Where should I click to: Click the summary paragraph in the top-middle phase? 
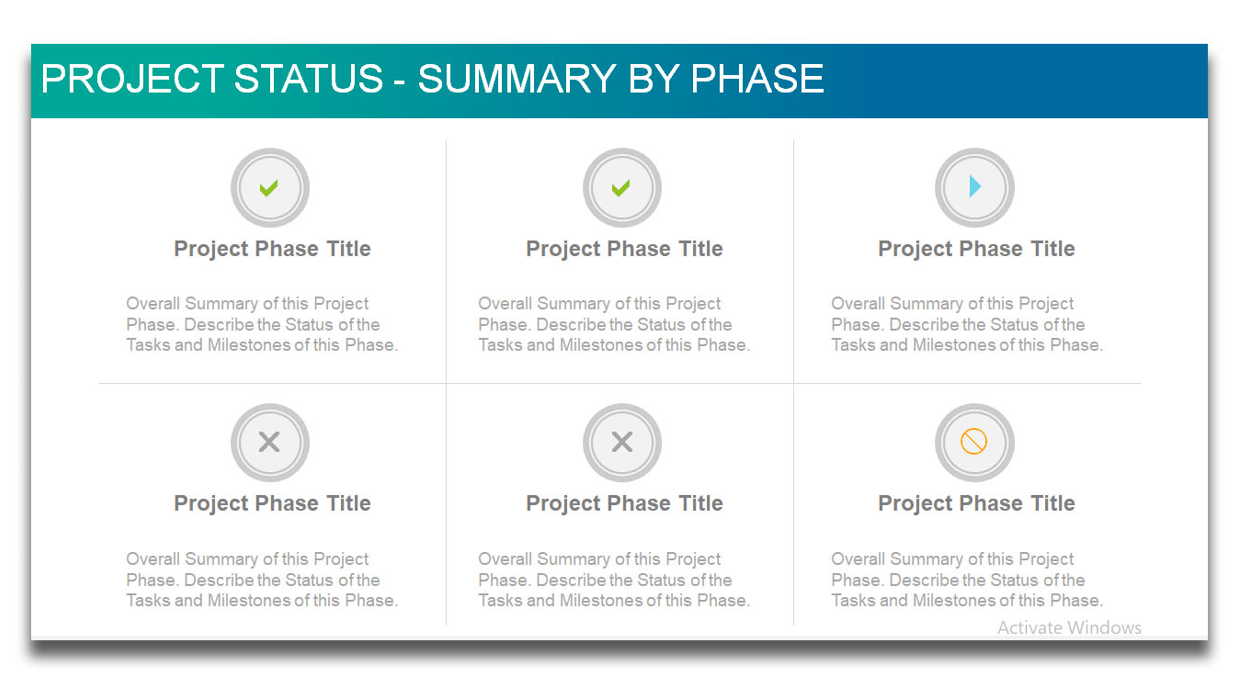point(614,325)
